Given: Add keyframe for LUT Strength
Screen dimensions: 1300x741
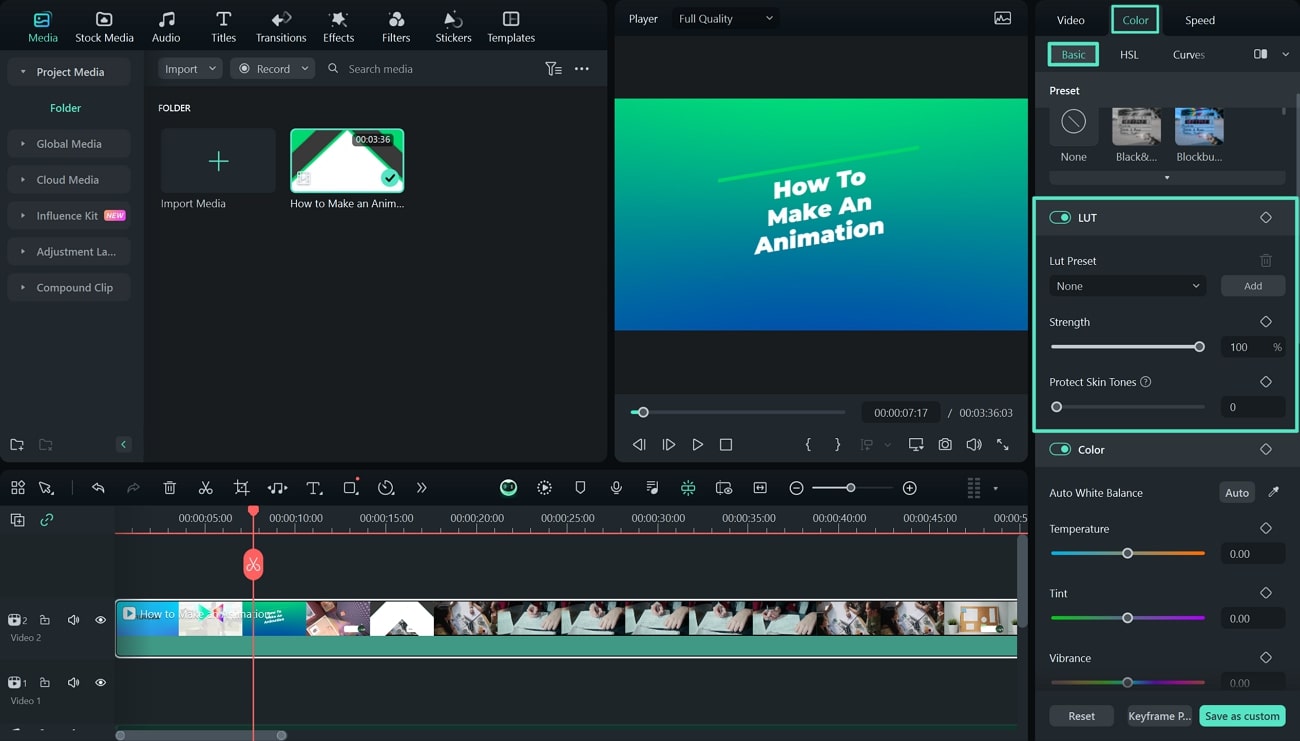Looking at the screenshot, I should 1266,322.
